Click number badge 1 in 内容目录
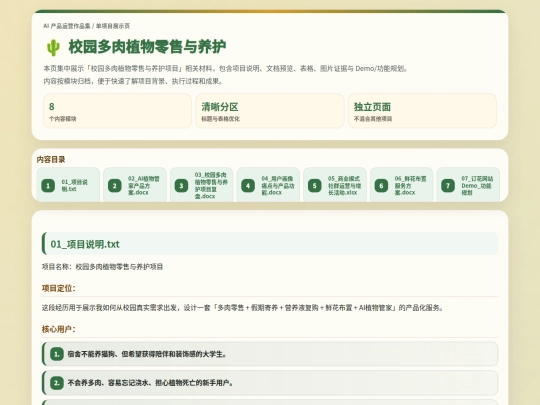Viewport: 540px width, 405px height. click(48, 186)
